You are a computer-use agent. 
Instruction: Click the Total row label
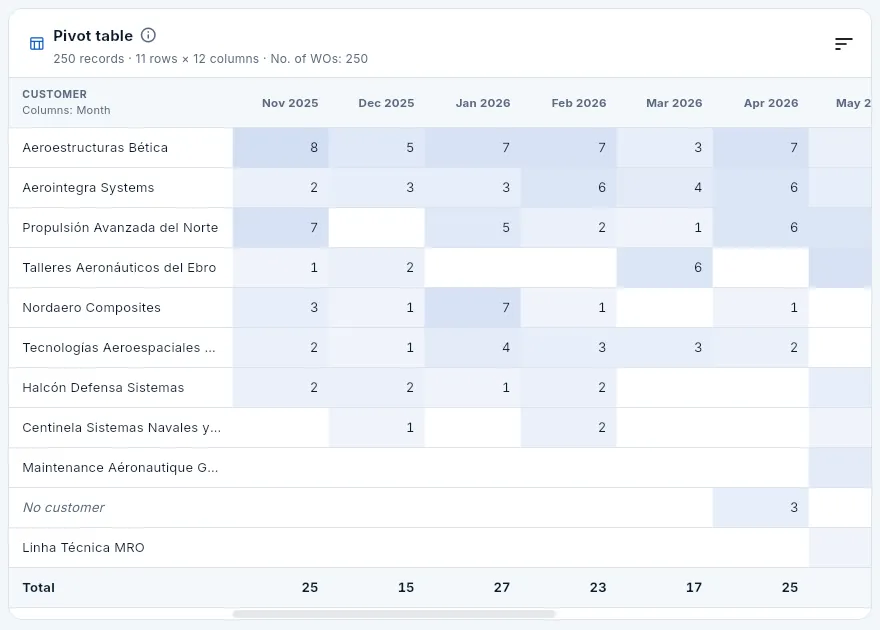click(38, 587)
